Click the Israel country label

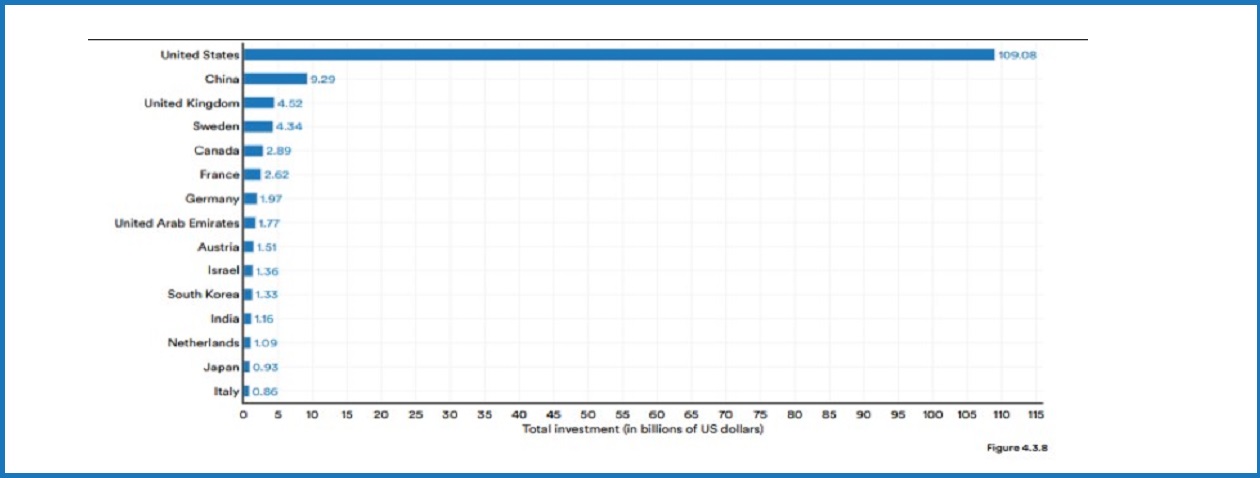click(224, 271)
